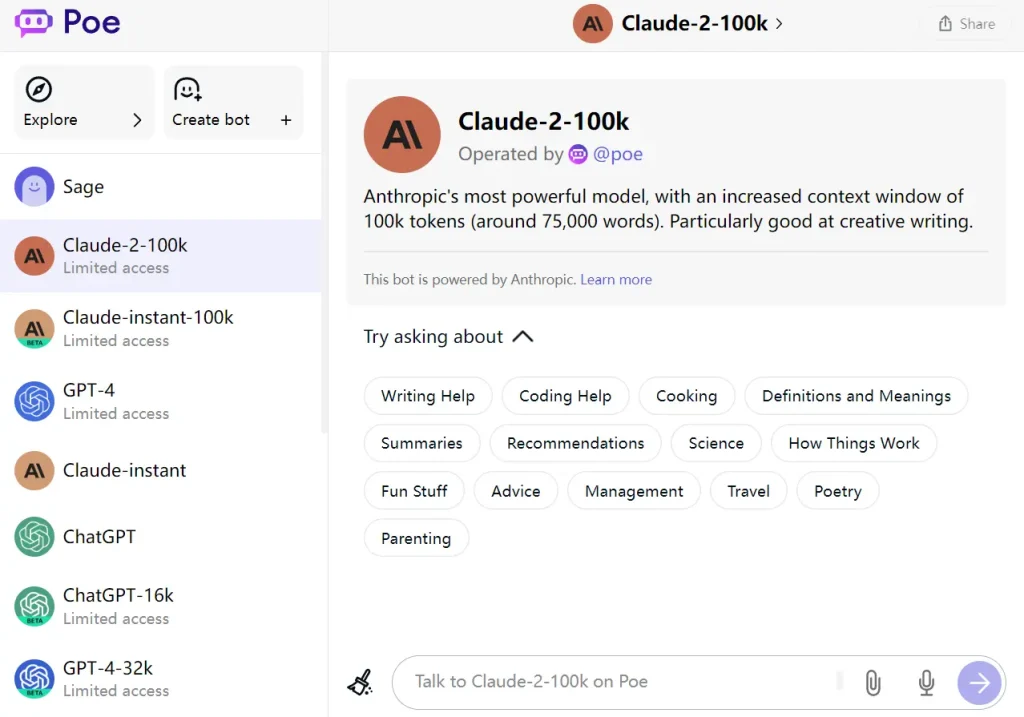Screen dimensions: 1024x717
Task: Click the sidebar scrollbar thumb
Action: pyautogui.click(x=324, y=242)
